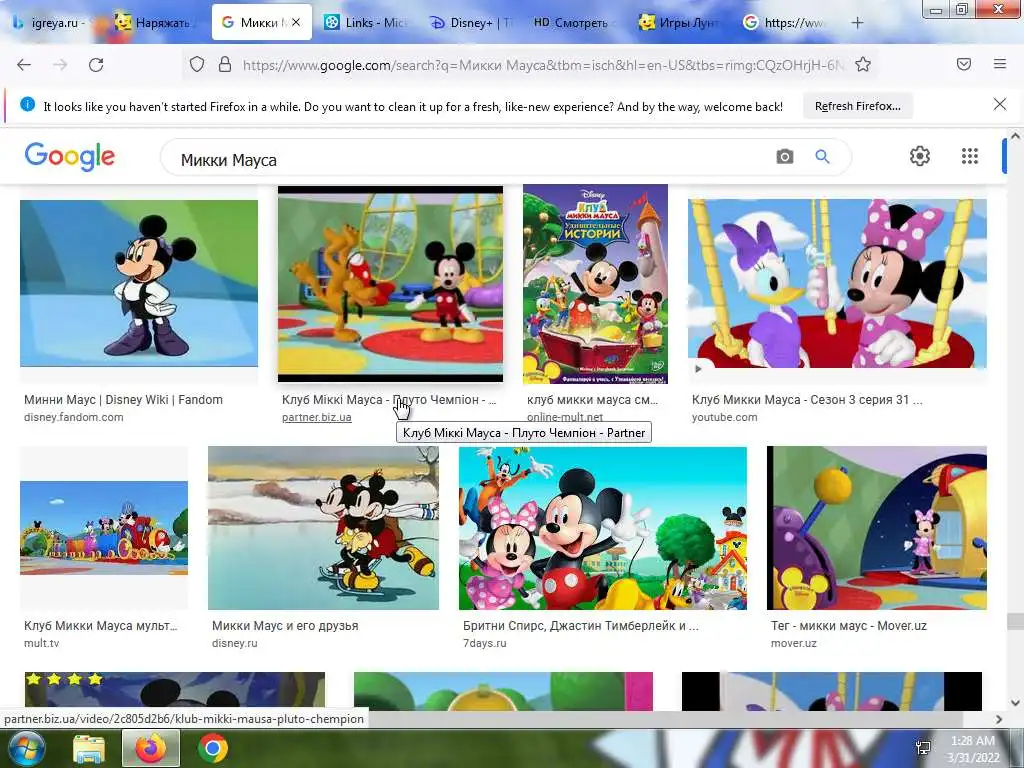Follow the Минни Маус Disney Wiki Fandom link
Viewport: 1024px width, 768px height.
coord(123,400)
